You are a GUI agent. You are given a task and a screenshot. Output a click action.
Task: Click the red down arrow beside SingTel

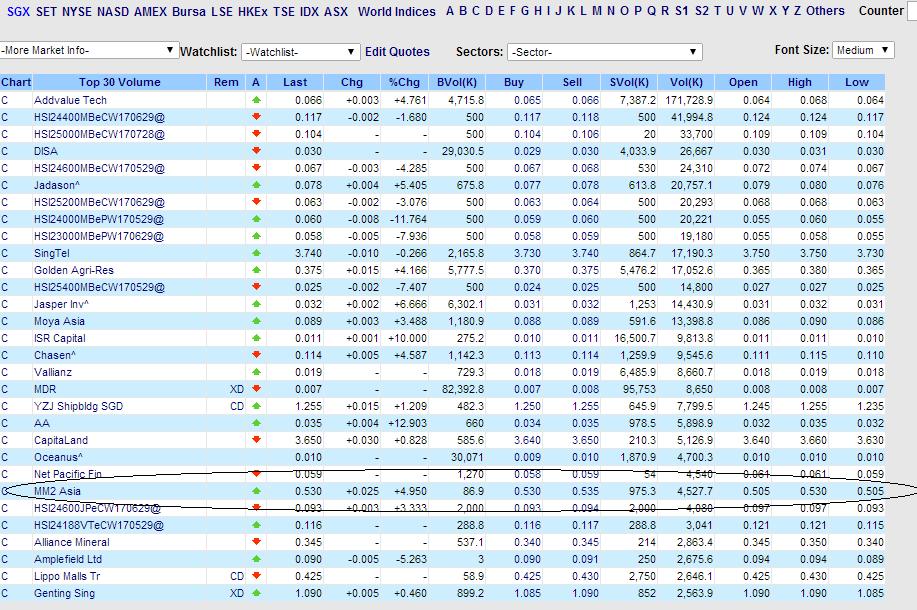click(x=258, y=254)
